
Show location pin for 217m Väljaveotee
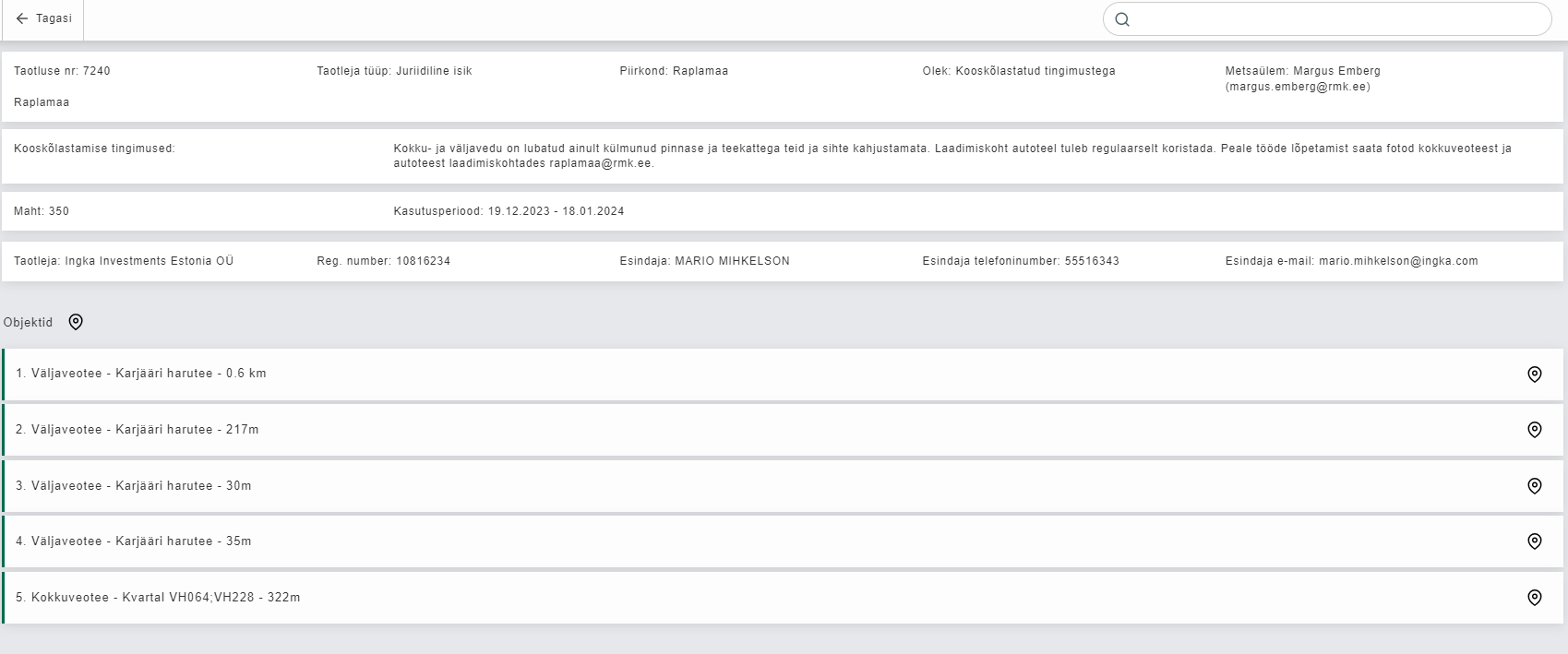pos(1534,430)
